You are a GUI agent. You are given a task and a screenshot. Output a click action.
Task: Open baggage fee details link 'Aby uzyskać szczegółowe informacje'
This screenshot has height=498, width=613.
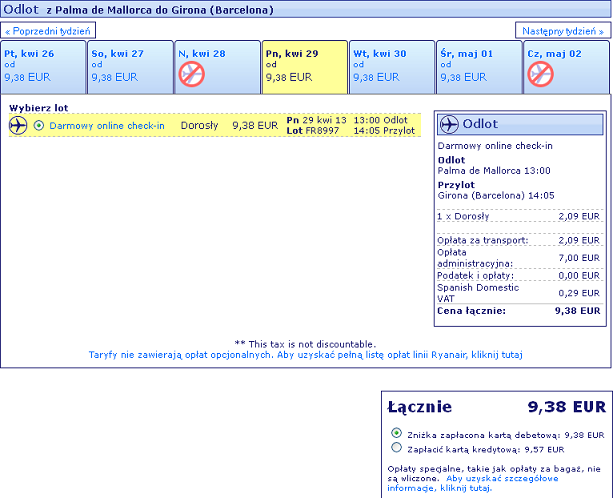coord(473,483)
